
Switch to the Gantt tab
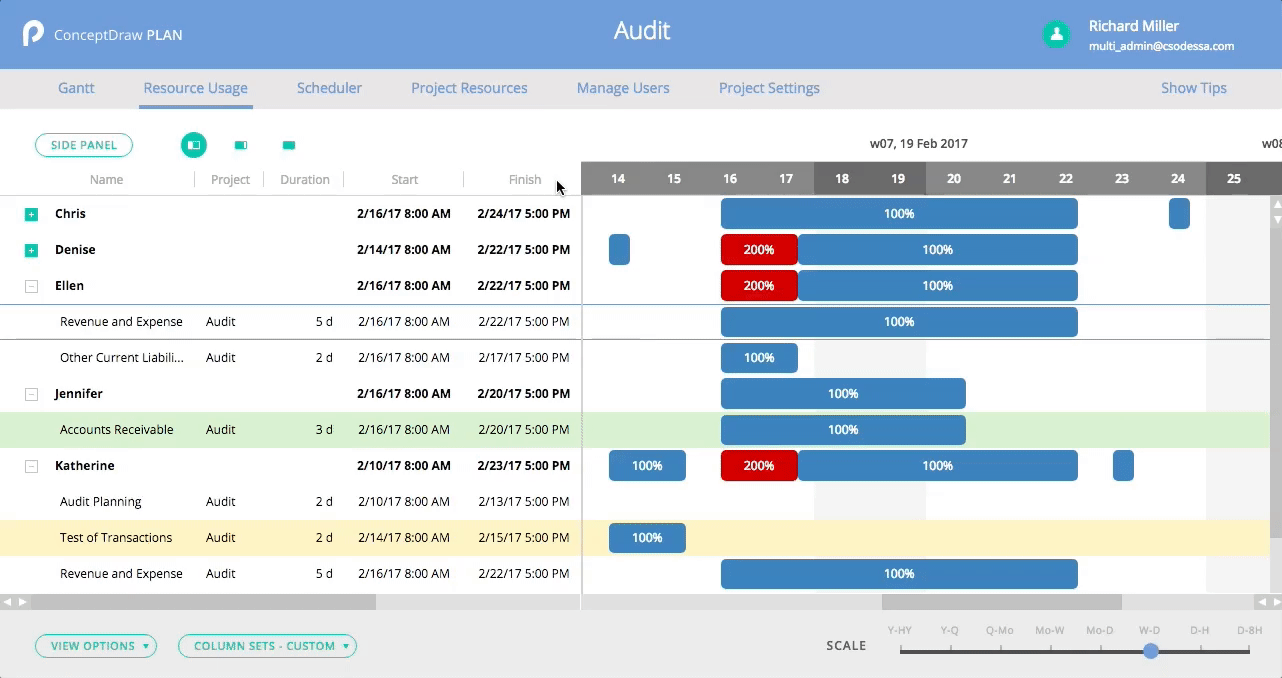[x=76, y=88]
